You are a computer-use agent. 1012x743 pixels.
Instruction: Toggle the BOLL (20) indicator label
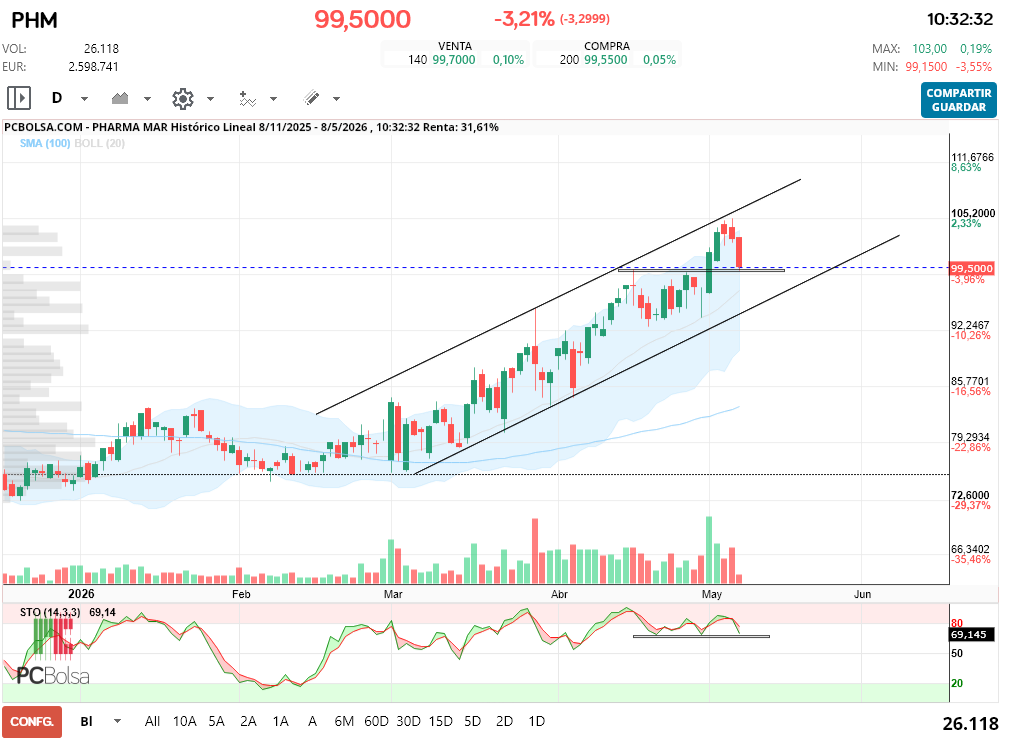(x=100, y=143)
